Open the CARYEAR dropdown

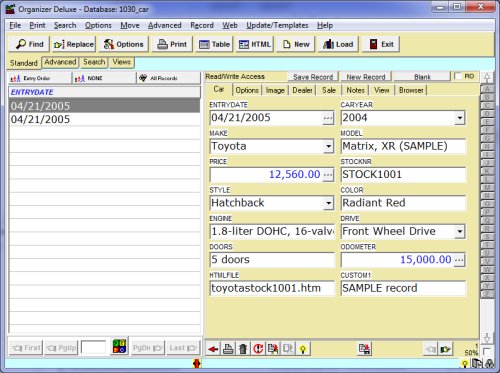click(460, 118)
